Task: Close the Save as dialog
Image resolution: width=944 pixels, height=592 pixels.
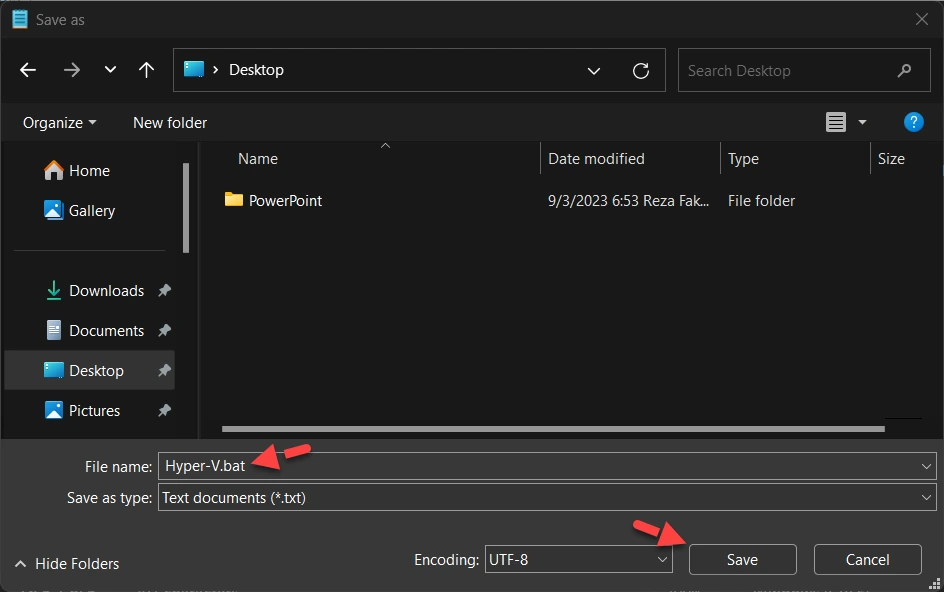Action: pos(921,19)
